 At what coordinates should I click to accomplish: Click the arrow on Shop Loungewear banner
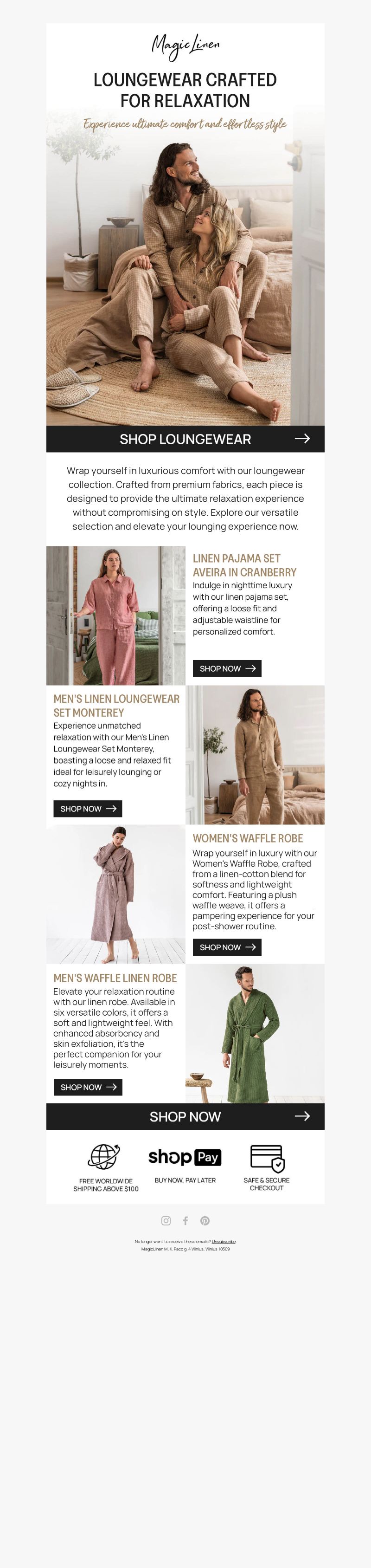click(302, 438)
